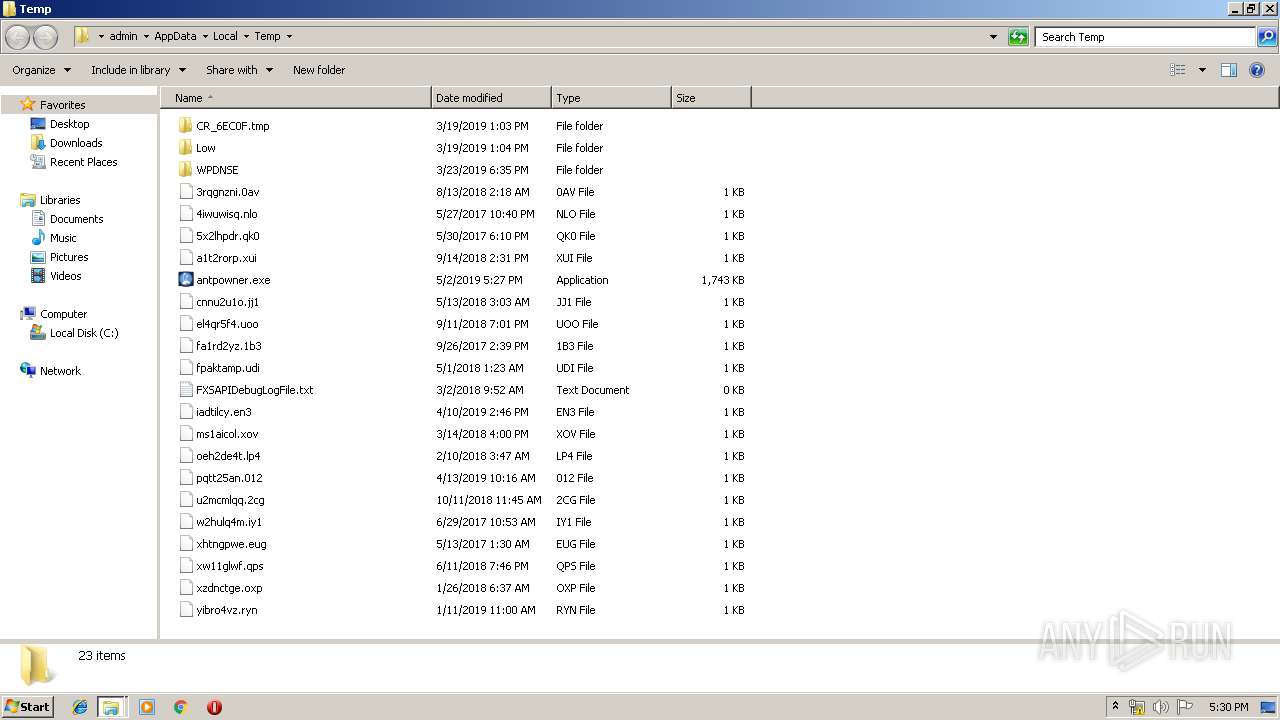Click the network tray icon

coord(1137,707)
